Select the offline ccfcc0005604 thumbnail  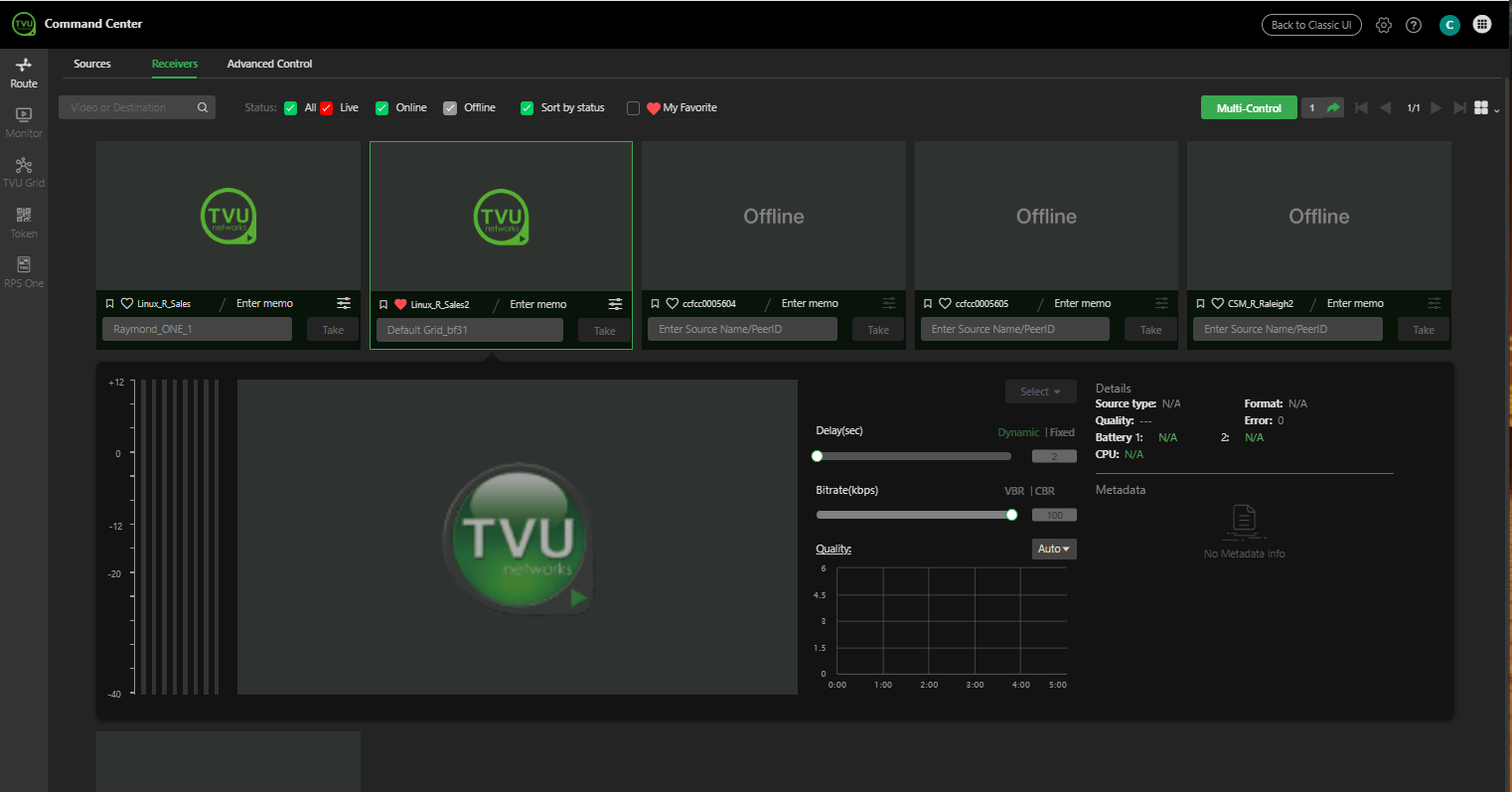[774, 216]
